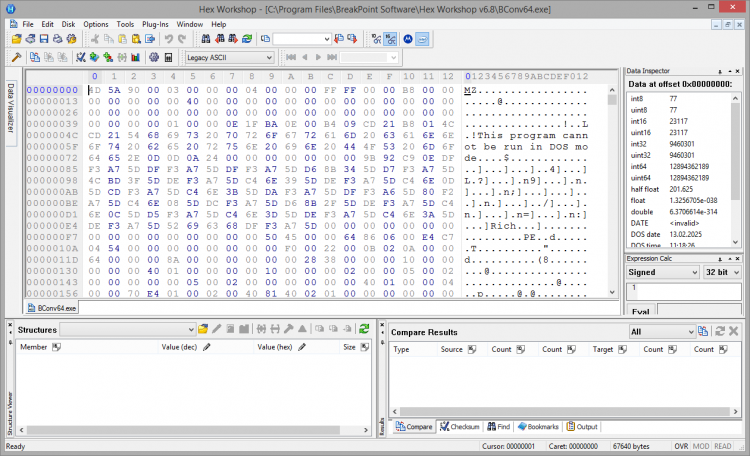Click the DOS date value 13.02.2025

coord(685,234)
